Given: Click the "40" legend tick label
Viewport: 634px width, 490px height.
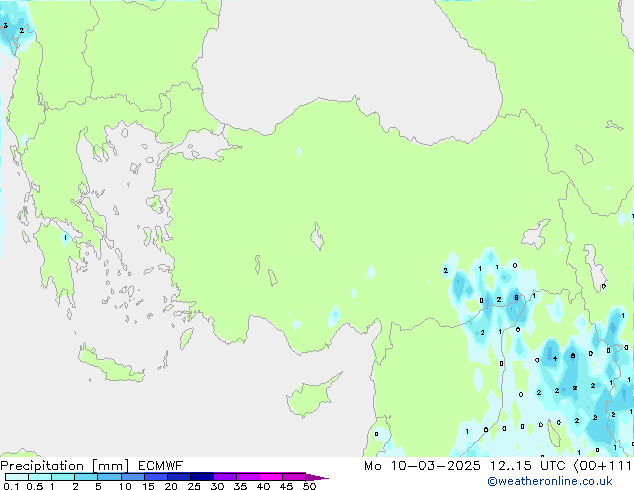Looking at the screenshot, I should 263,486.
